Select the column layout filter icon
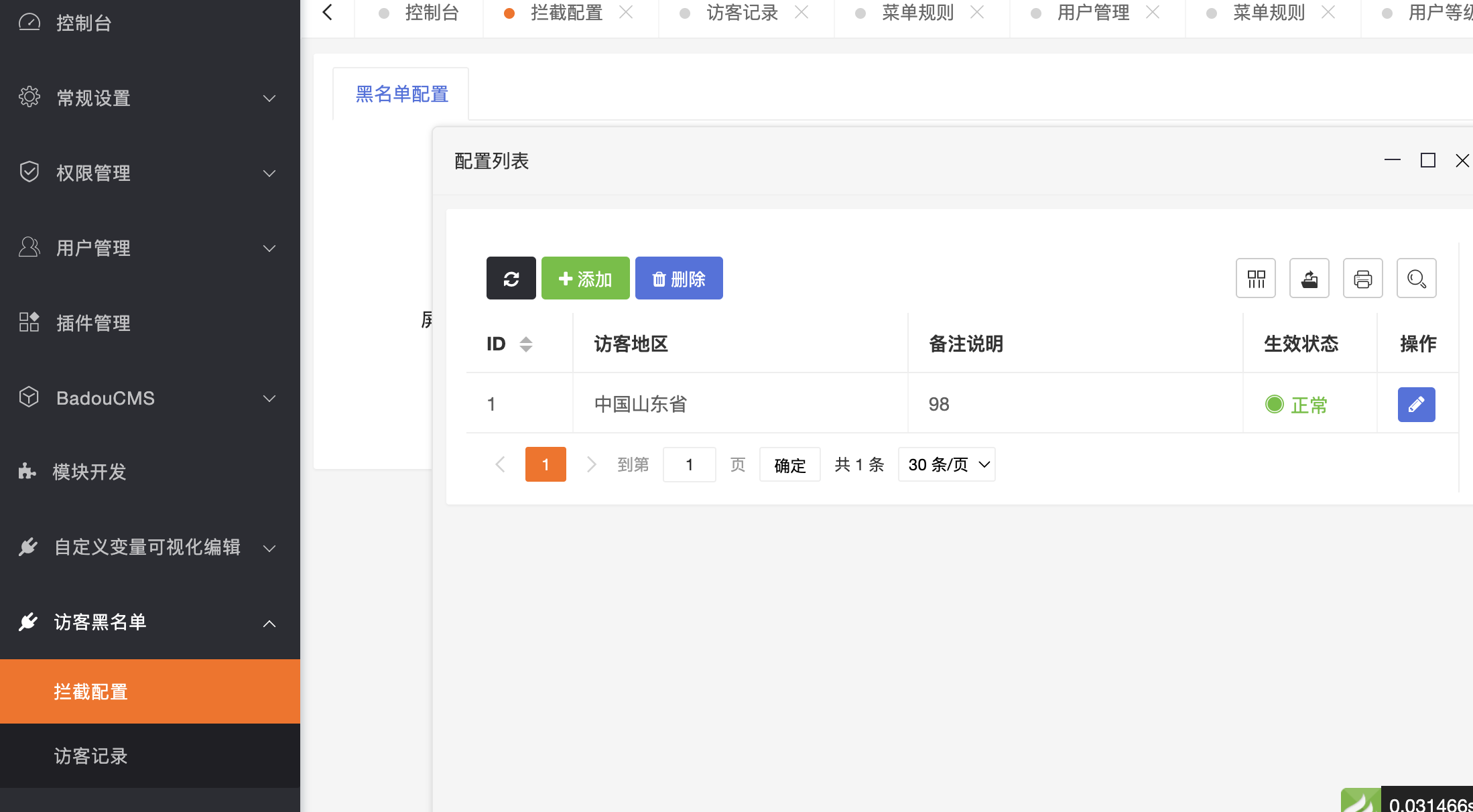 click(x=1256, y=278)
